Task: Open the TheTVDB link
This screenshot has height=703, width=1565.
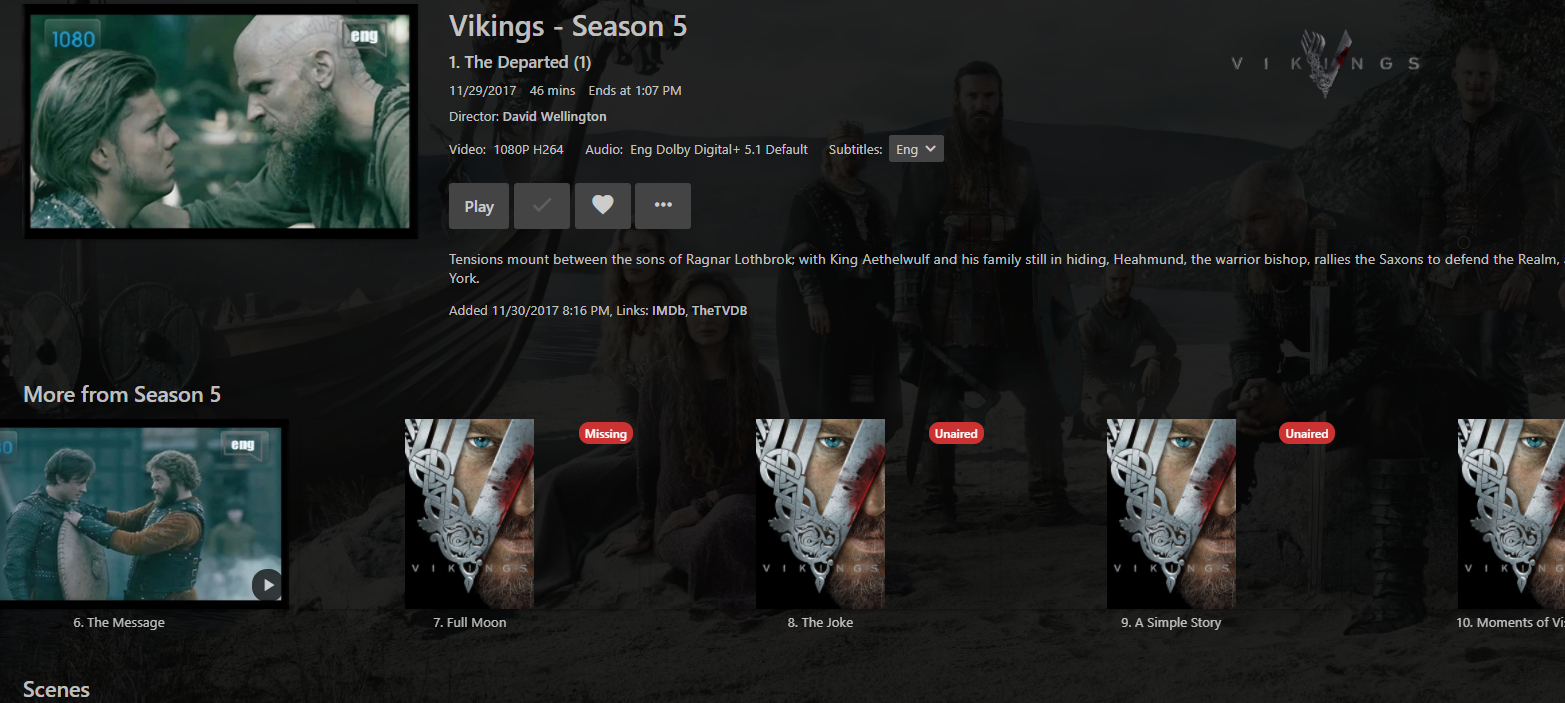Action: click(x=719, y=311)
